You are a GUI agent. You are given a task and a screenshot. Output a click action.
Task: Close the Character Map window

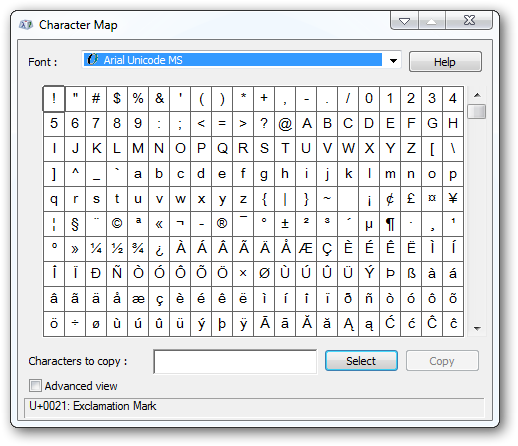point(469,21)
